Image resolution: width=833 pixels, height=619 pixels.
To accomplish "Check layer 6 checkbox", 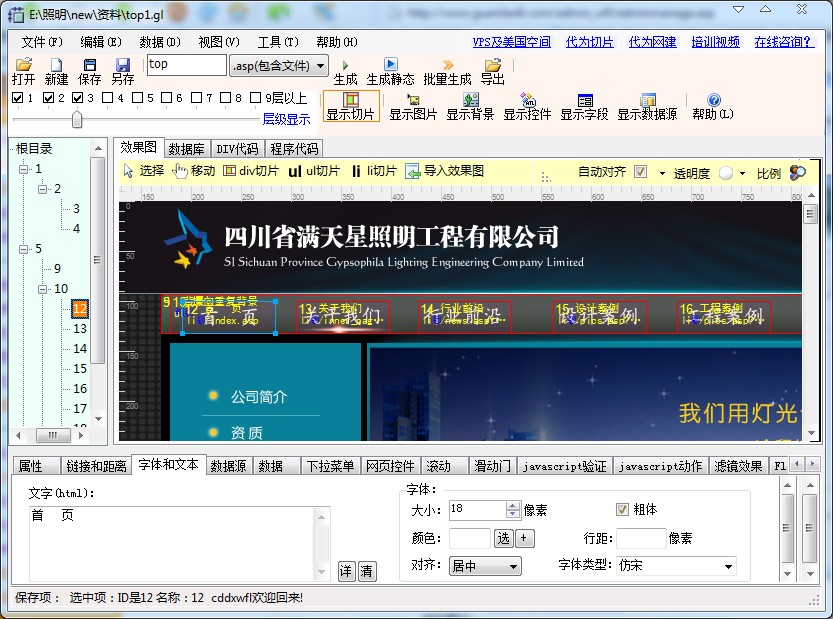I will [x=166, y=98].
